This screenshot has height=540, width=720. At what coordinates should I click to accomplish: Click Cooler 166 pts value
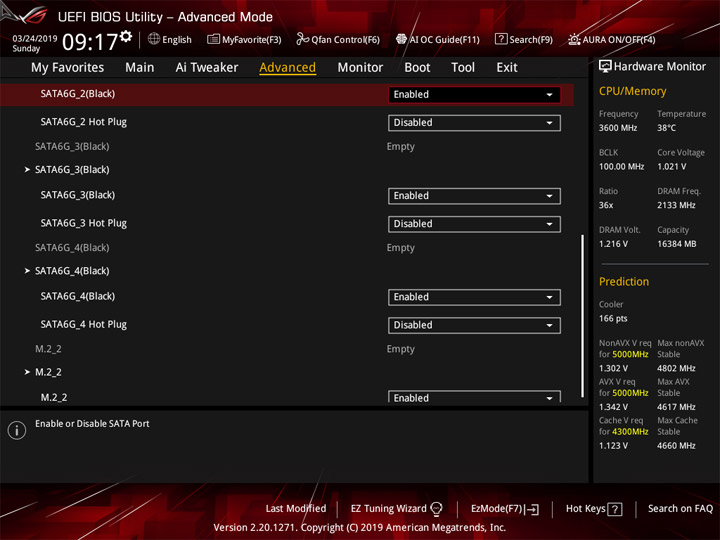[613, 318]
